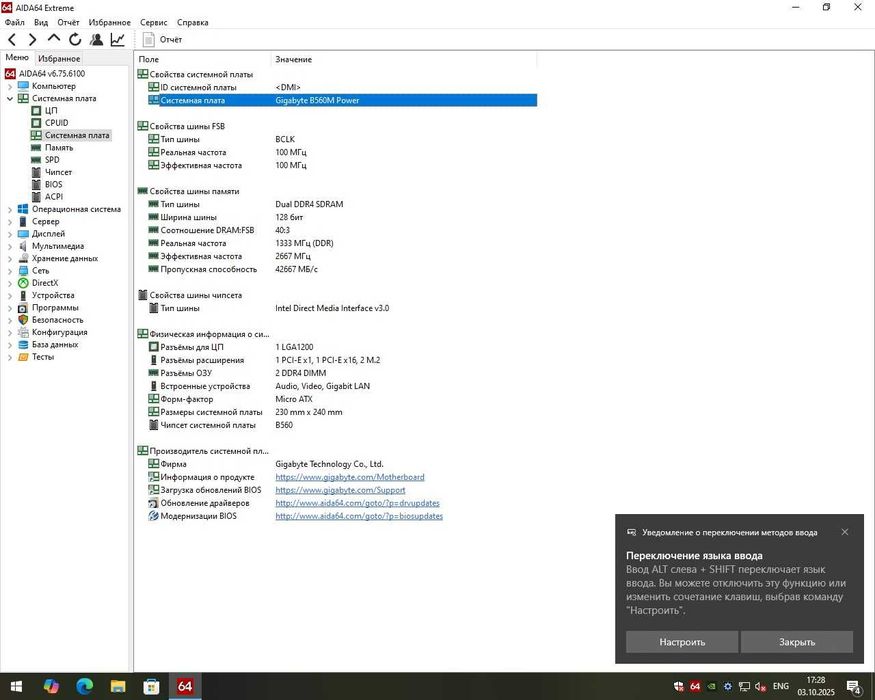Expand the Сеть node chevron

click(9, 271)
